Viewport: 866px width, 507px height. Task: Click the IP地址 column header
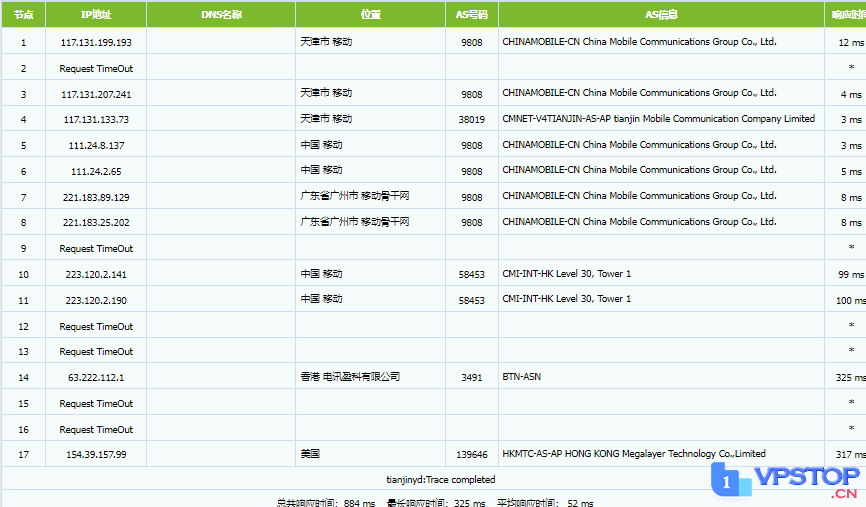pos(96,14)
